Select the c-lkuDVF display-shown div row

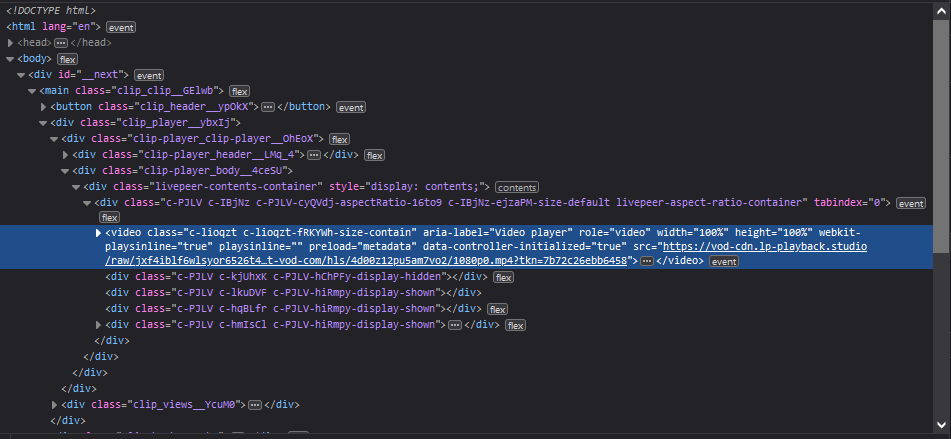pos(294,293)
